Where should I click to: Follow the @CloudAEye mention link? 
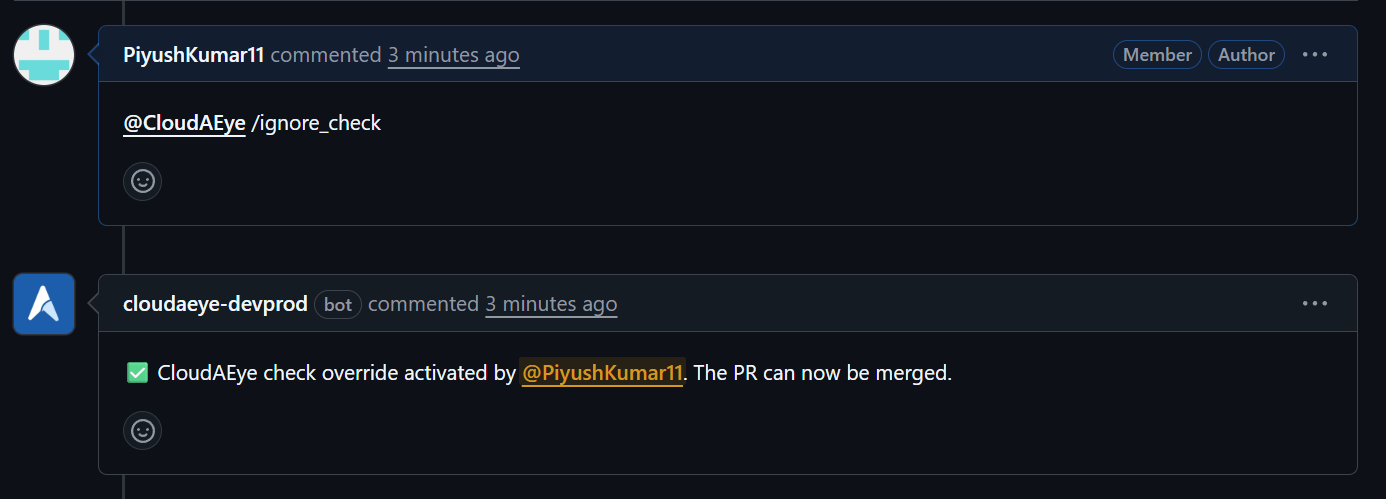pos(184,124)
